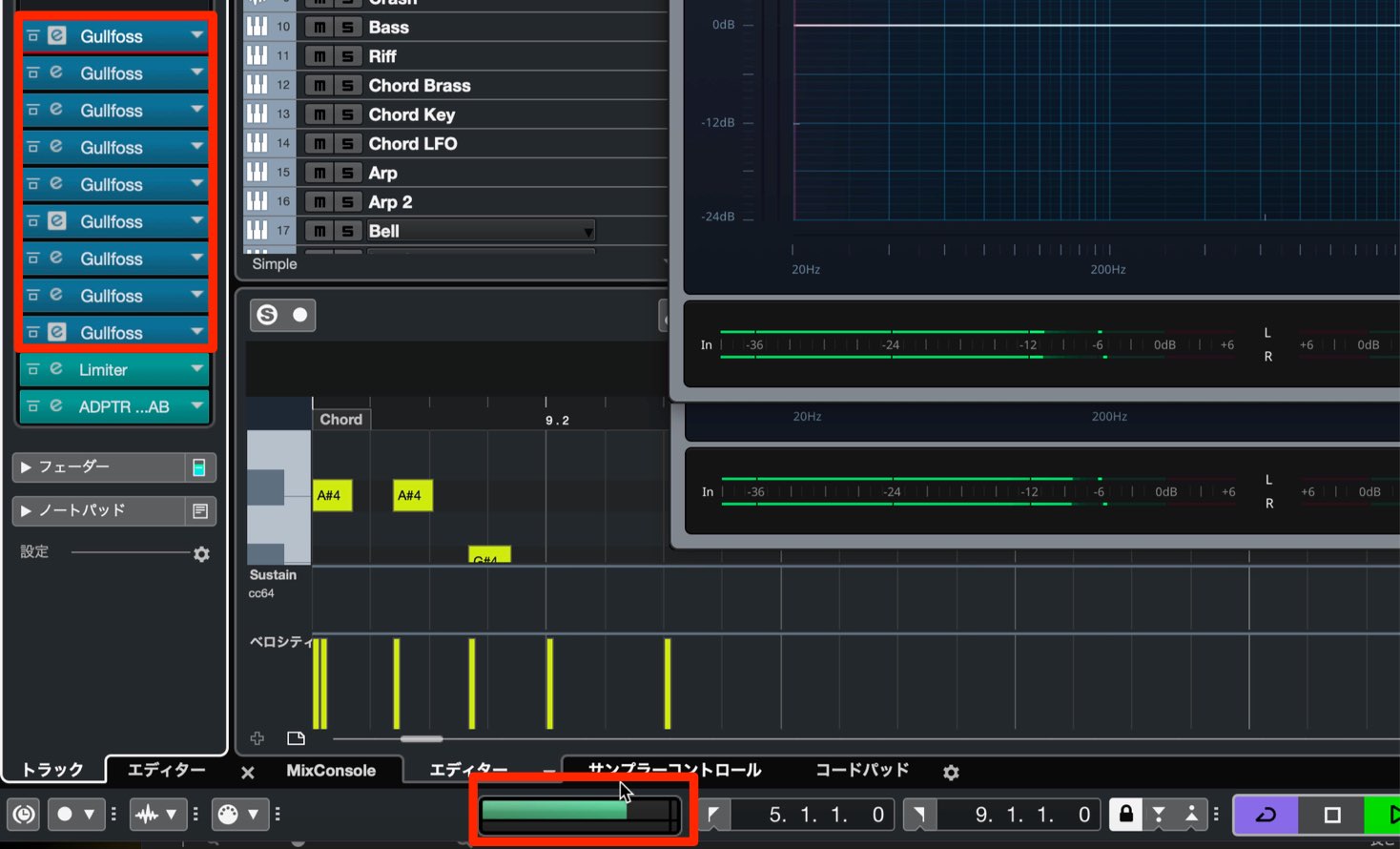Activate punch out

pyautogui.click(x=1192, y=814)
